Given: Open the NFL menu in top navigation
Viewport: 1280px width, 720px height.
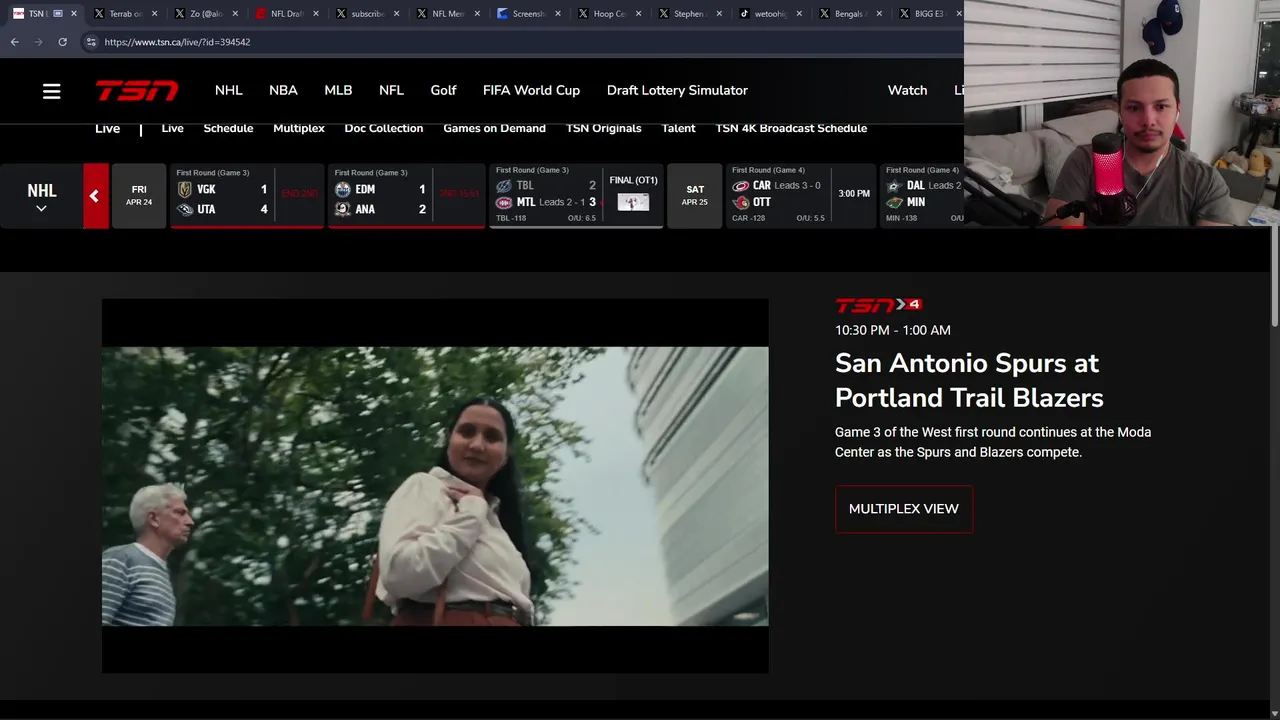Looking at the screenshot, I should pos(391,90).
